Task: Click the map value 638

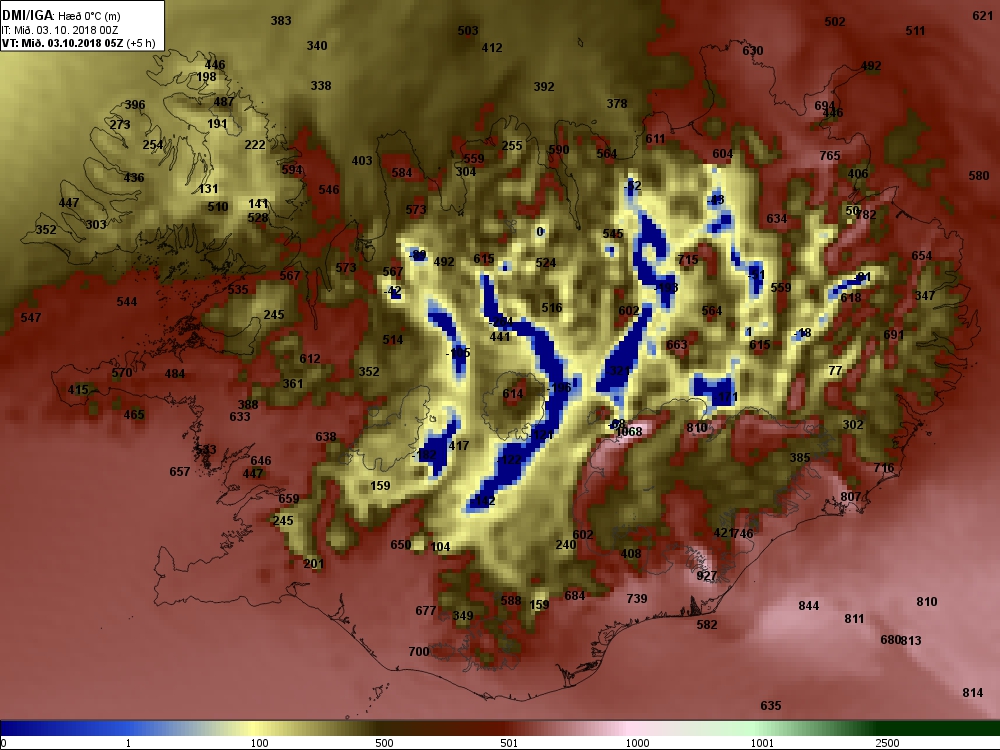Action: (326, 437)
